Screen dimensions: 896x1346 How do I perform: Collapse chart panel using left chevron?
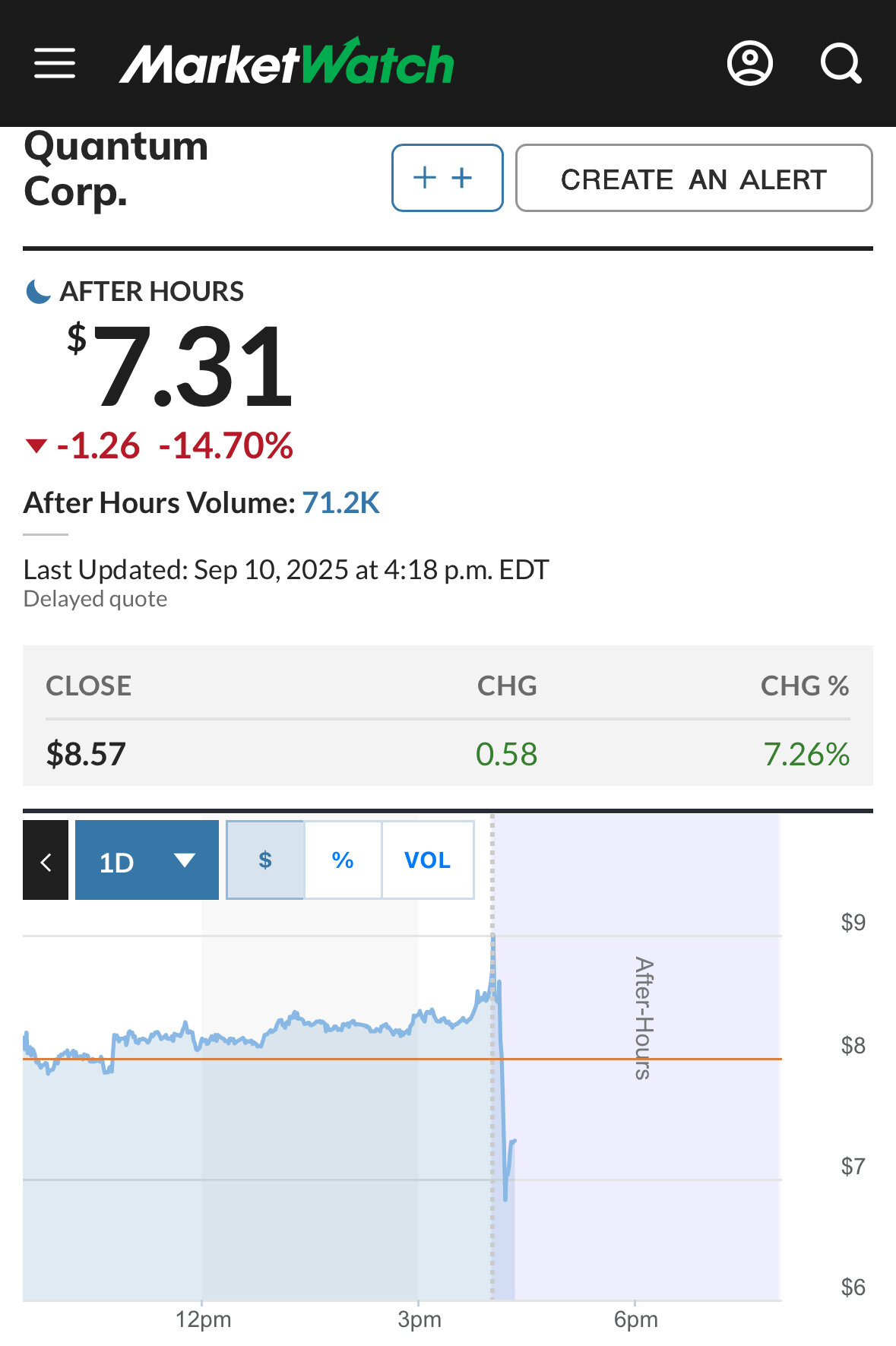point(46,860)
